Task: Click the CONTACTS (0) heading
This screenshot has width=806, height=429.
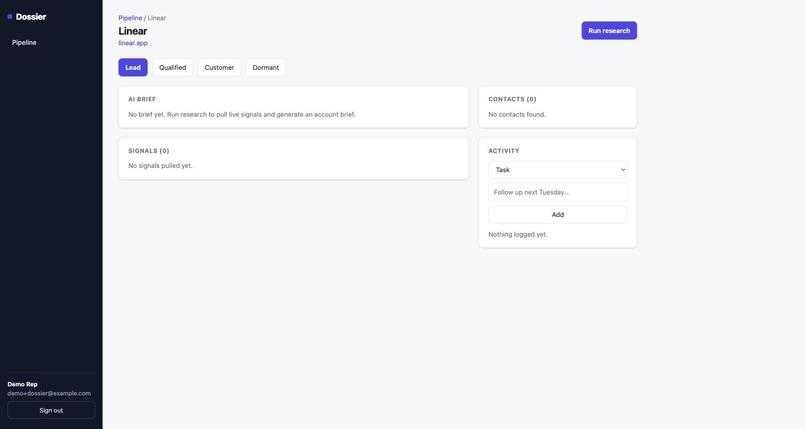Action: (x=512, y=99)
